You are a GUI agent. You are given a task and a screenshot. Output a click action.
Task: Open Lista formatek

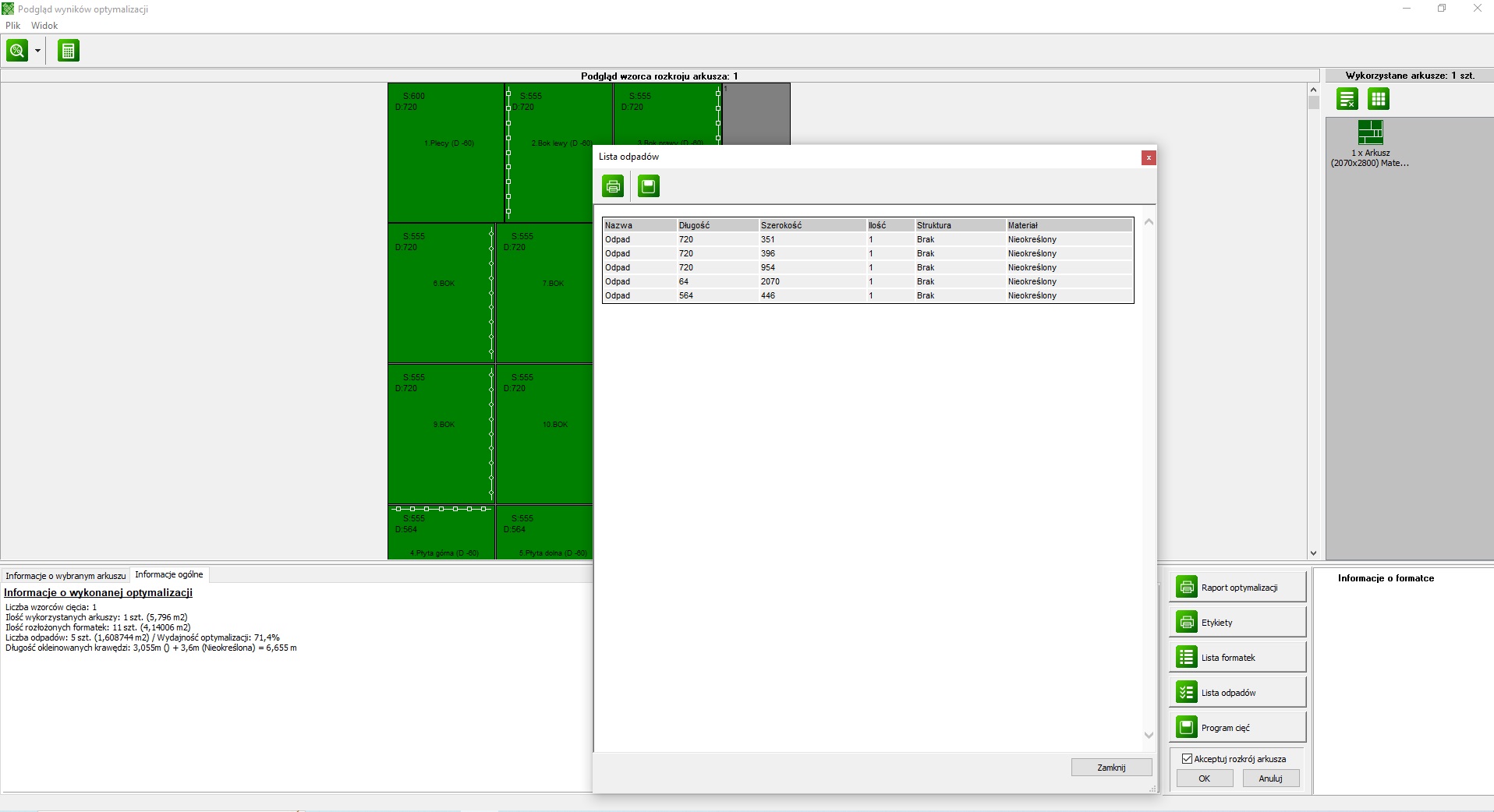pos(1237,658)
